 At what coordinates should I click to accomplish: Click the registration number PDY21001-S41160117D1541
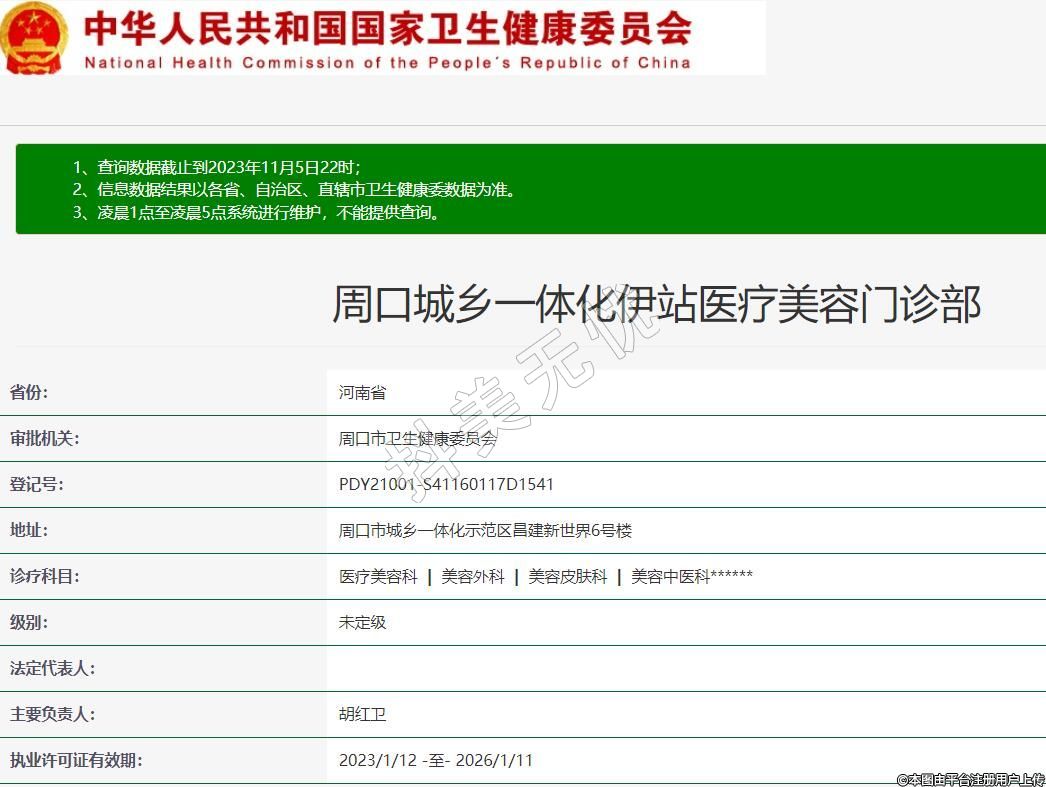pos(446,485)
